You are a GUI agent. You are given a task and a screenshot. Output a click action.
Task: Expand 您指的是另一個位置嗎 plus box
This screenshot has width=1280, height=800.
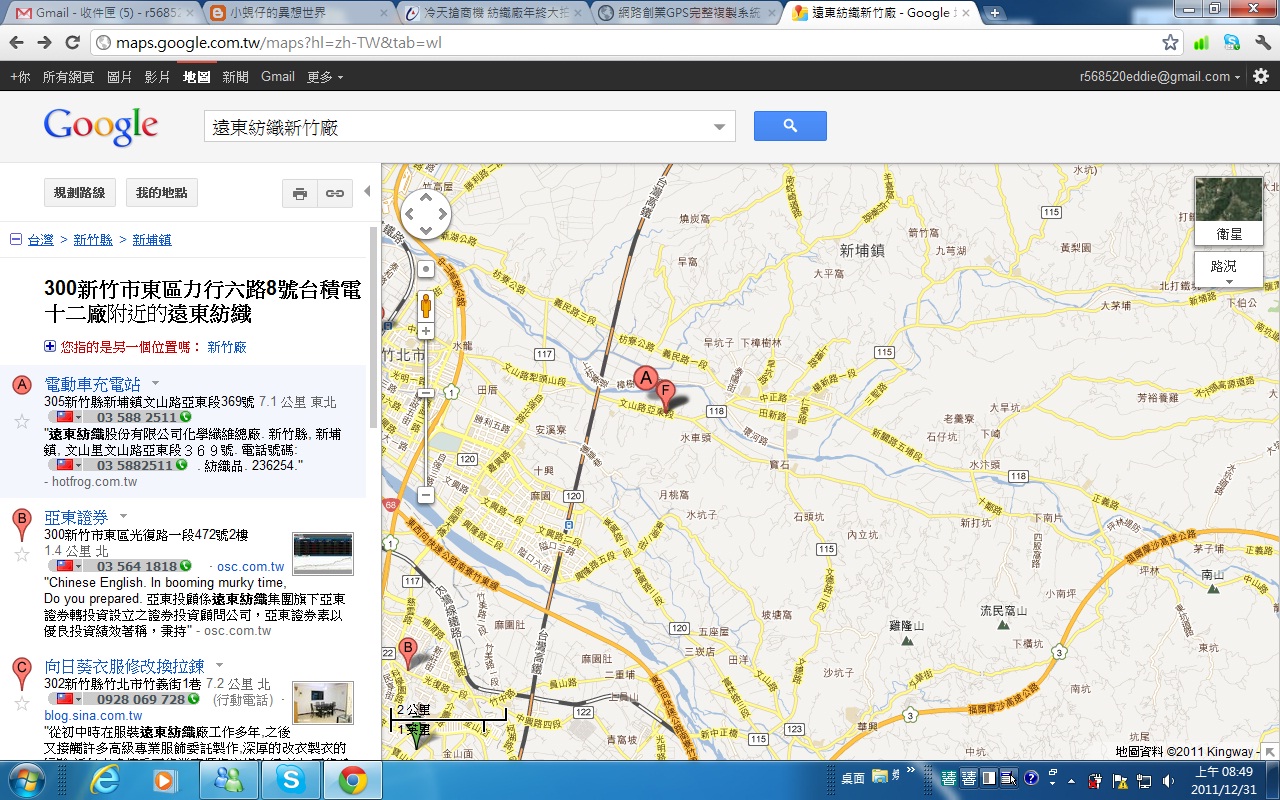(x=50, y=346)
